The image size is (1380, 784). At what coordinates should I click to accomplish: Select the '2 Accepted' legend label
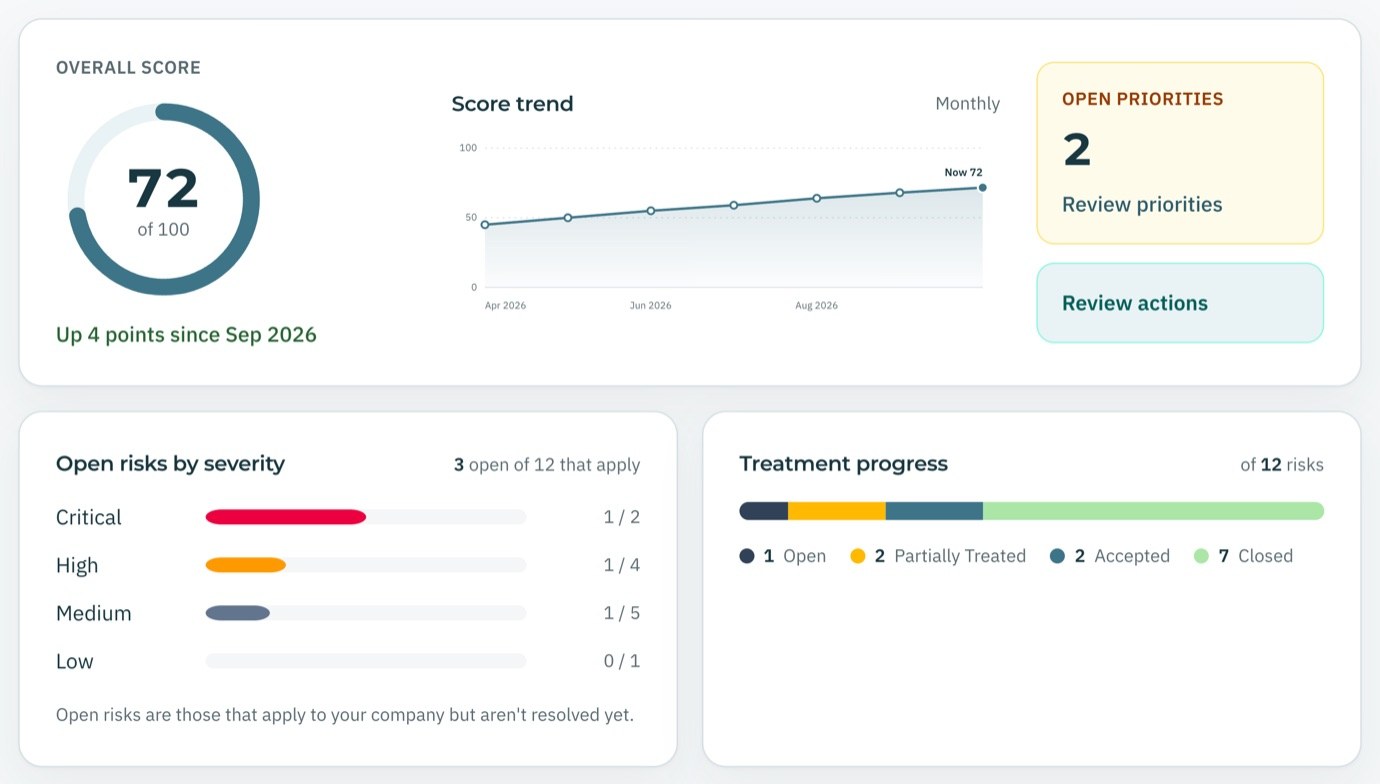point(1122,556)
